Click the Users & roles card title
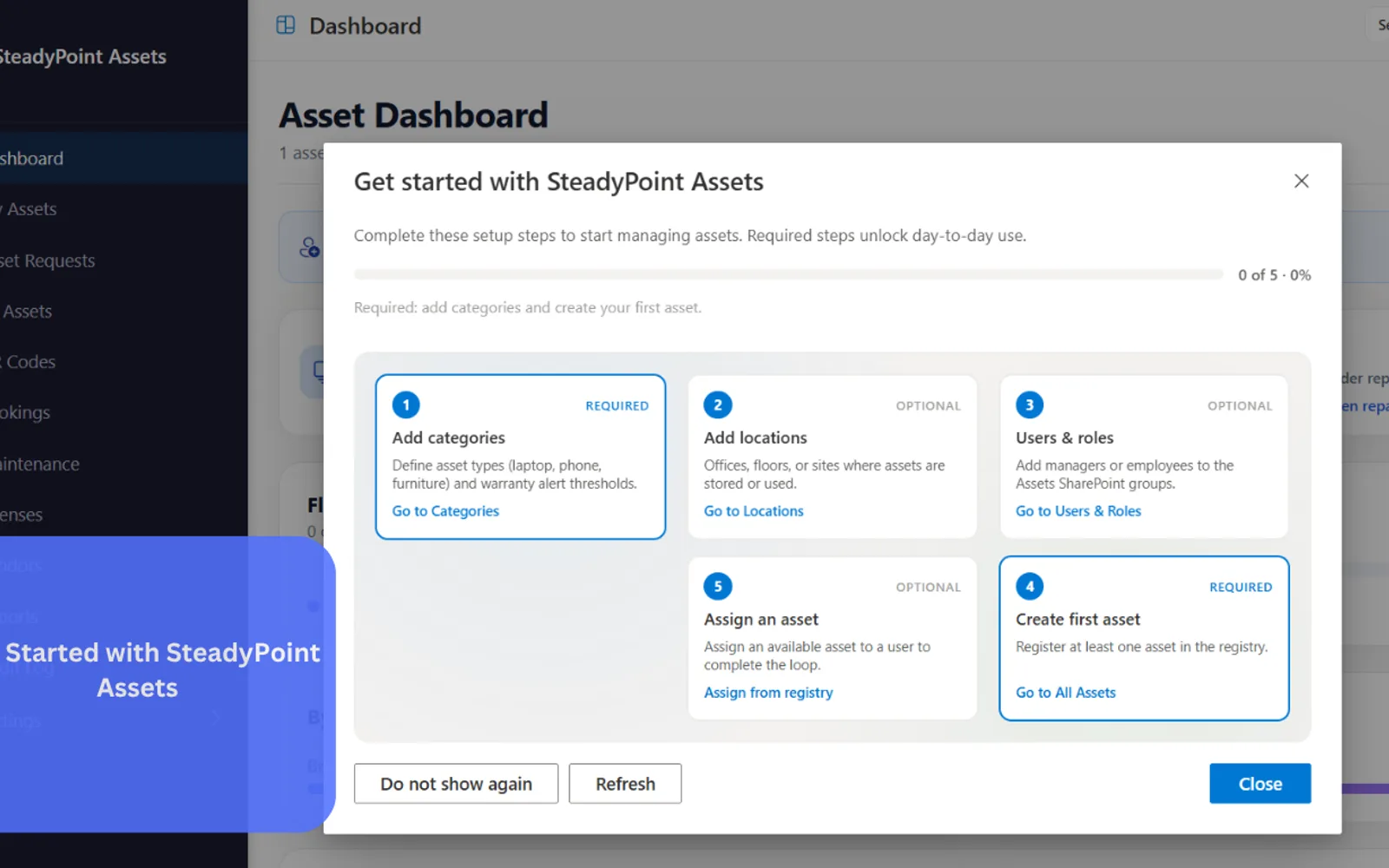 (x=1064, y=437)
